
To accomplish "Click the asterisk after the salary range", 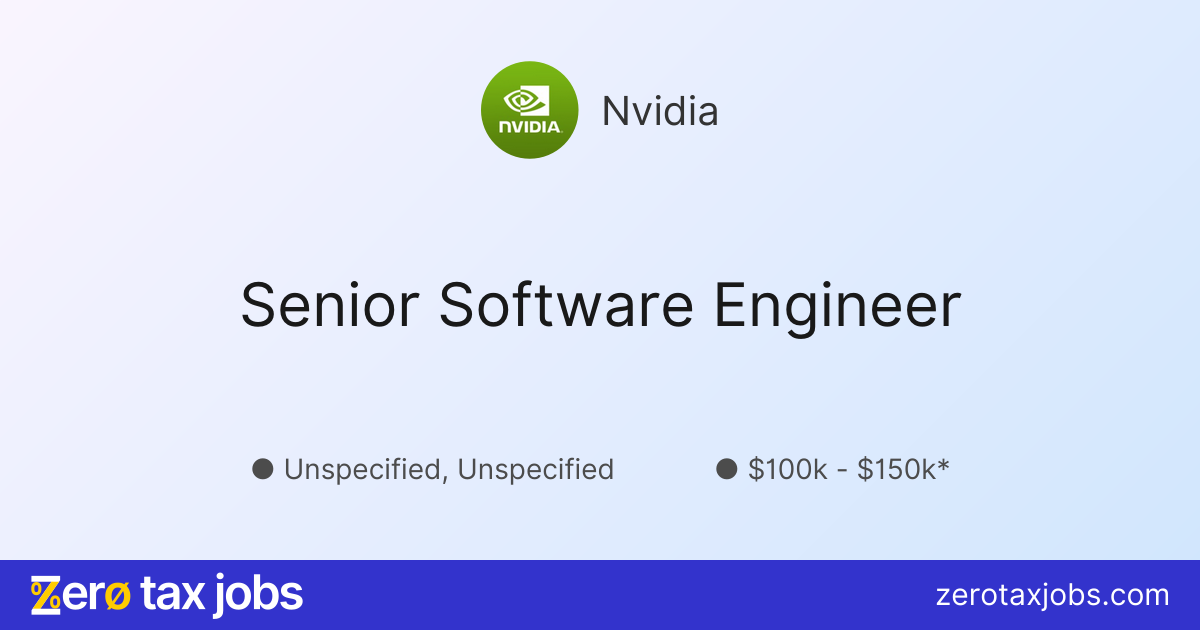I will [x=942, y=465].
